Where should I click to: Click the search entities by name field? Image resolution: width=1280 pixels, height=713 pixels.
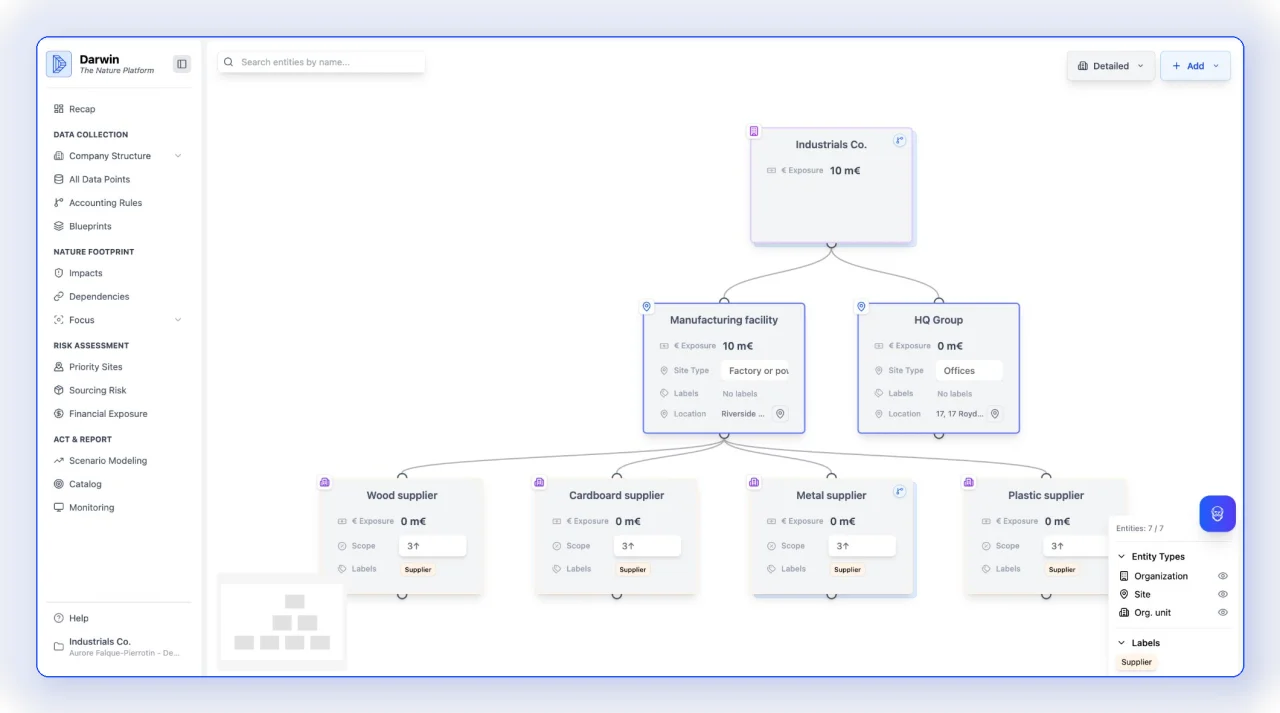[322, 61]
